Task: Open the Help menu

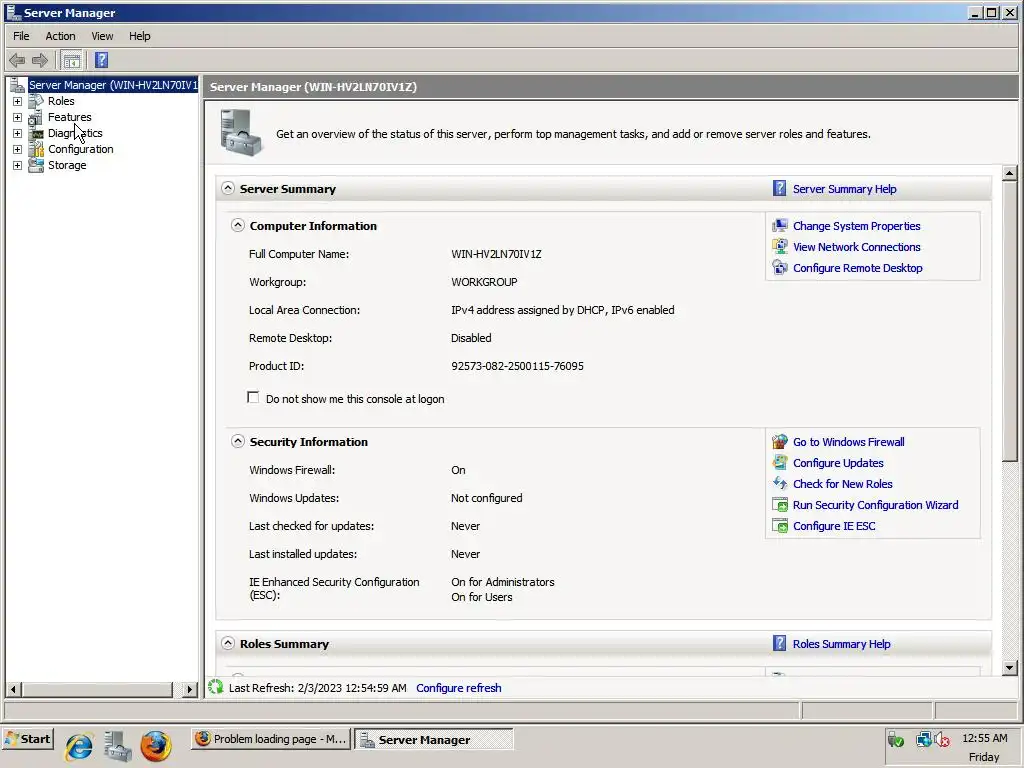Action: coord(139,36)
